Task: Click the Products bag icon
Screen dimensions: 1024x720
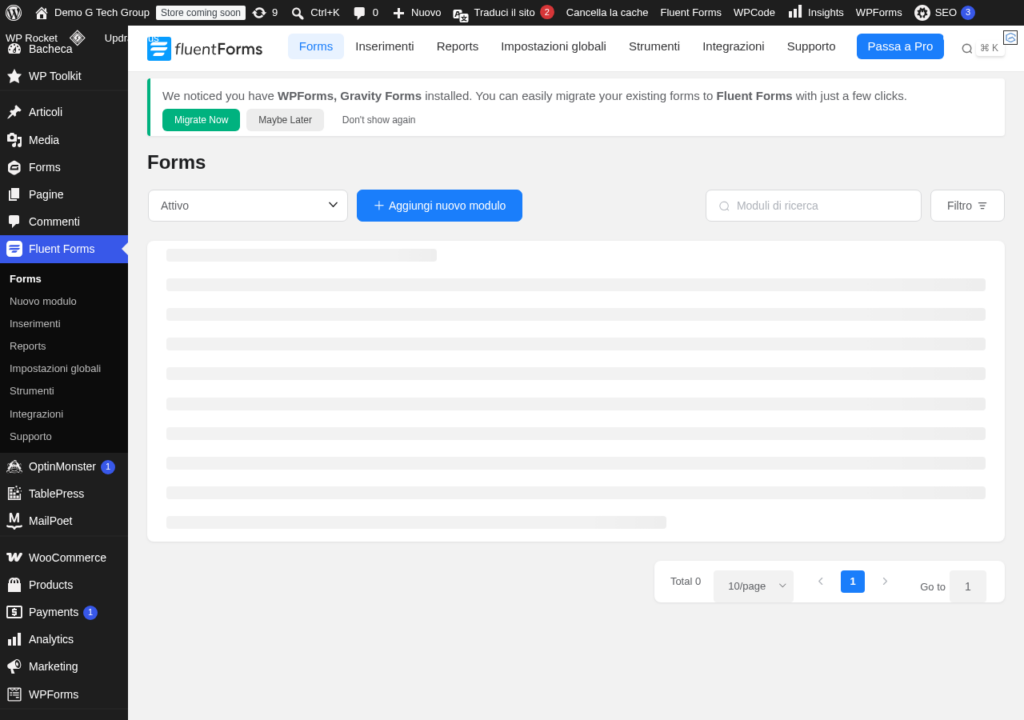Action: [x=14, y=585]
